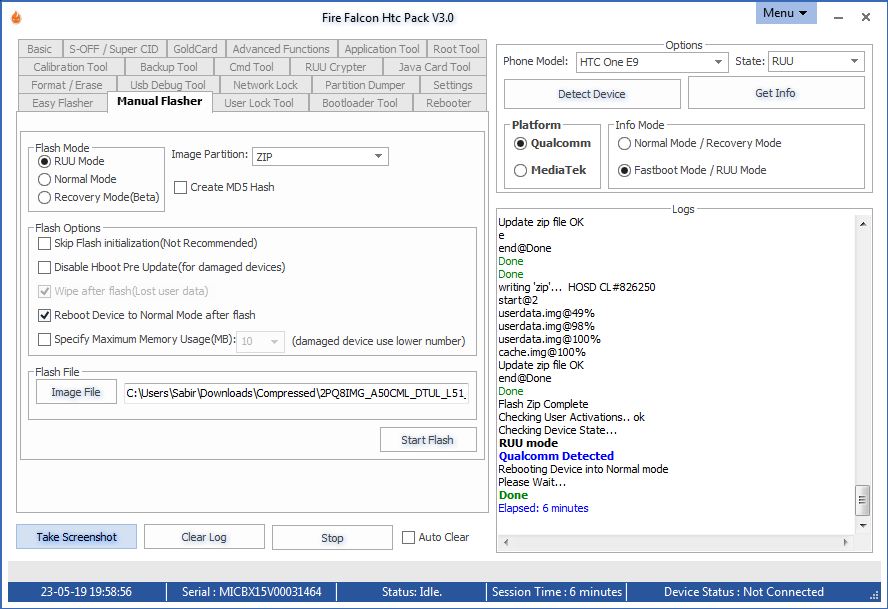The image size is (888, 609).
Task: Select the Cmd Tool tab
Action: [251, 67]
